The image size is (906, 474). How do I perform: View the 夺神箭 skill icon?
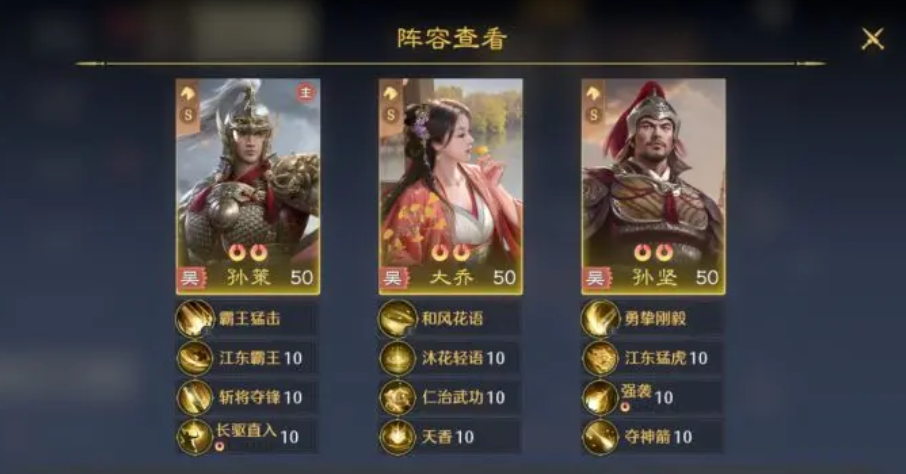600,436
